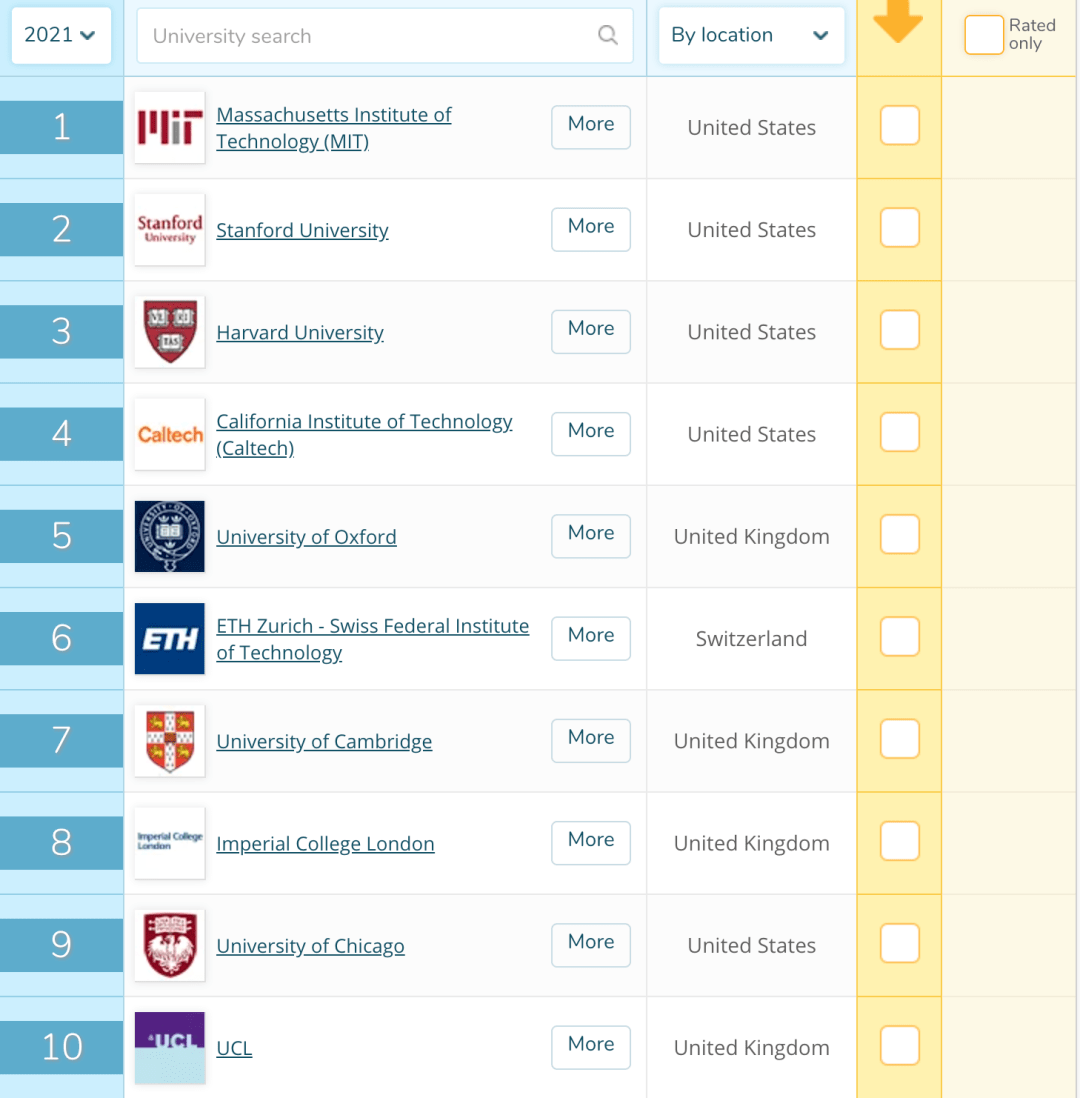
Task: Tick the compare checkbox for ETH Zurich
Action: pyautogui.click(x=899, y=637)
